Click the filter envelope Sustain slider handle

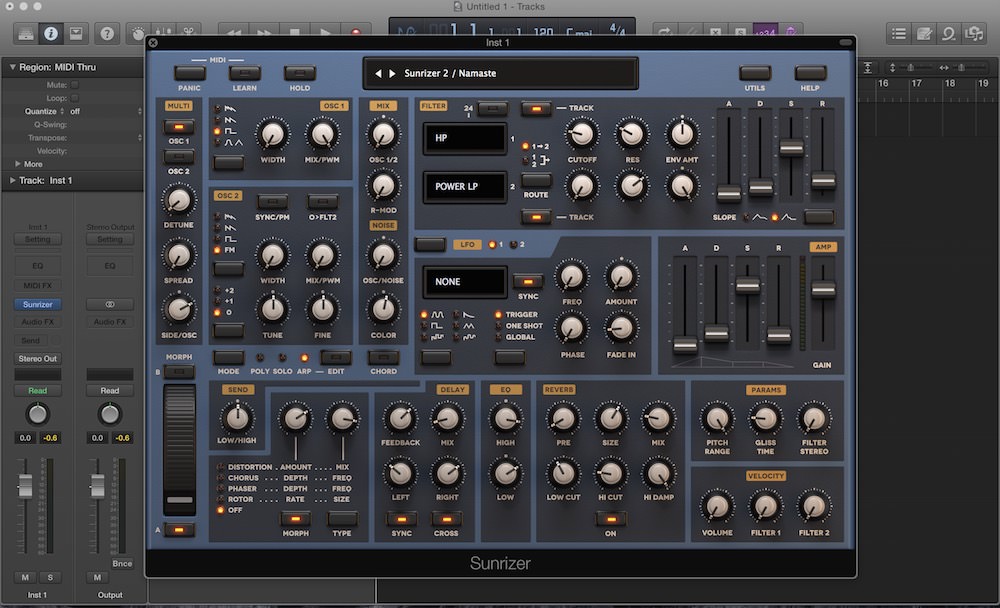pos(791,148)
